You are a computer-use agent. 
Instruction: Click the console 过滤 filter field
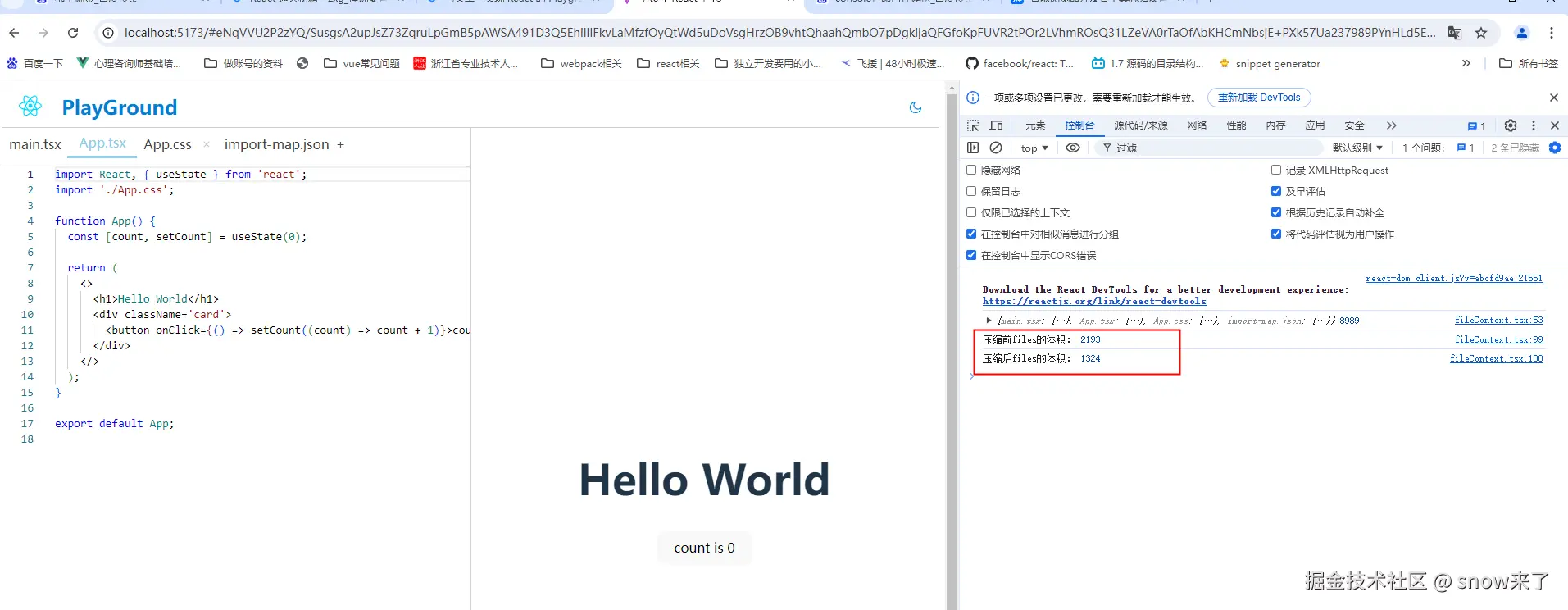pyautogui.click(x=1210, y=148)
